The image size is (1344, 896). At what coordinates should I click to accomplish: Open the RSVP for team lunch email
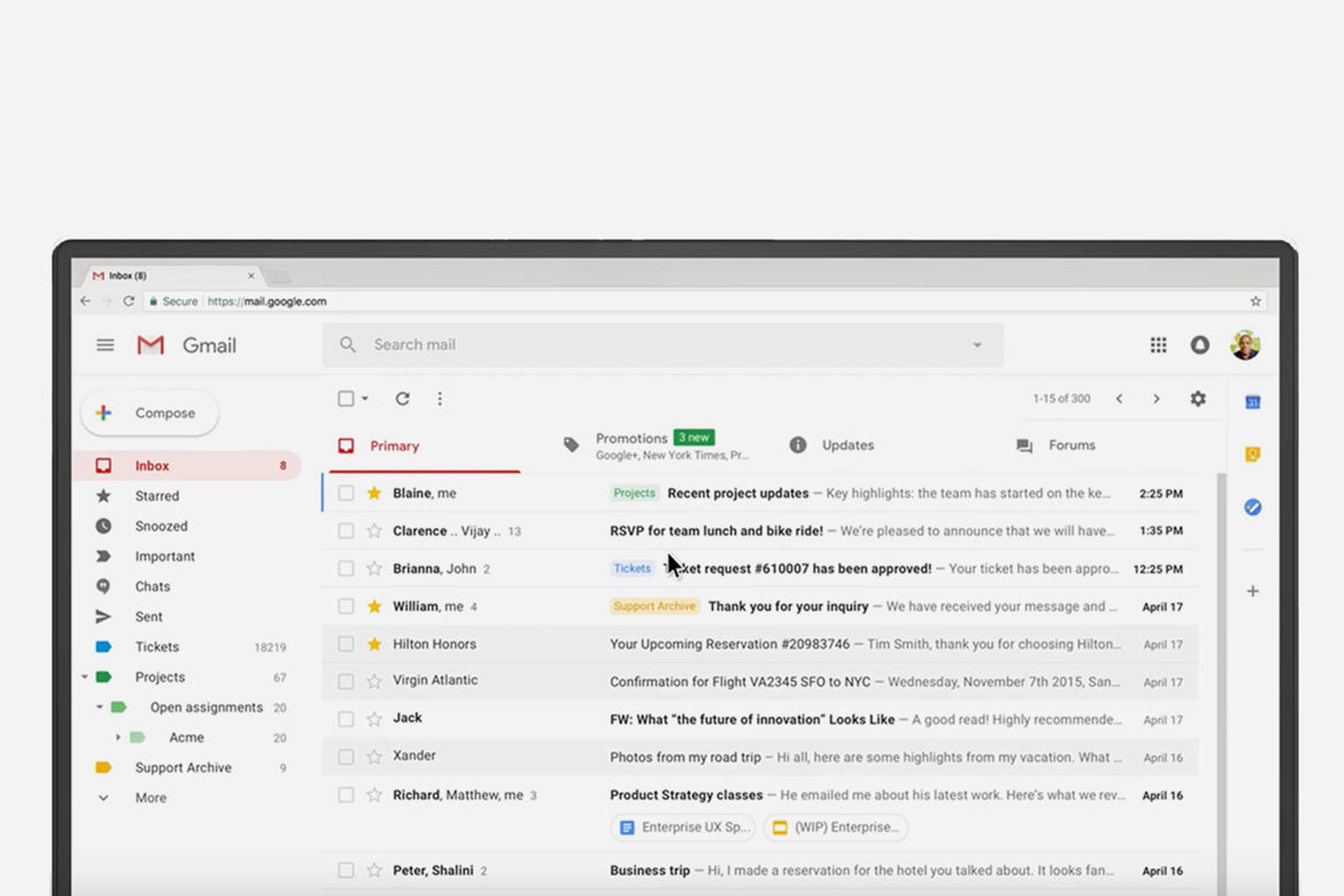pos(759,531)
